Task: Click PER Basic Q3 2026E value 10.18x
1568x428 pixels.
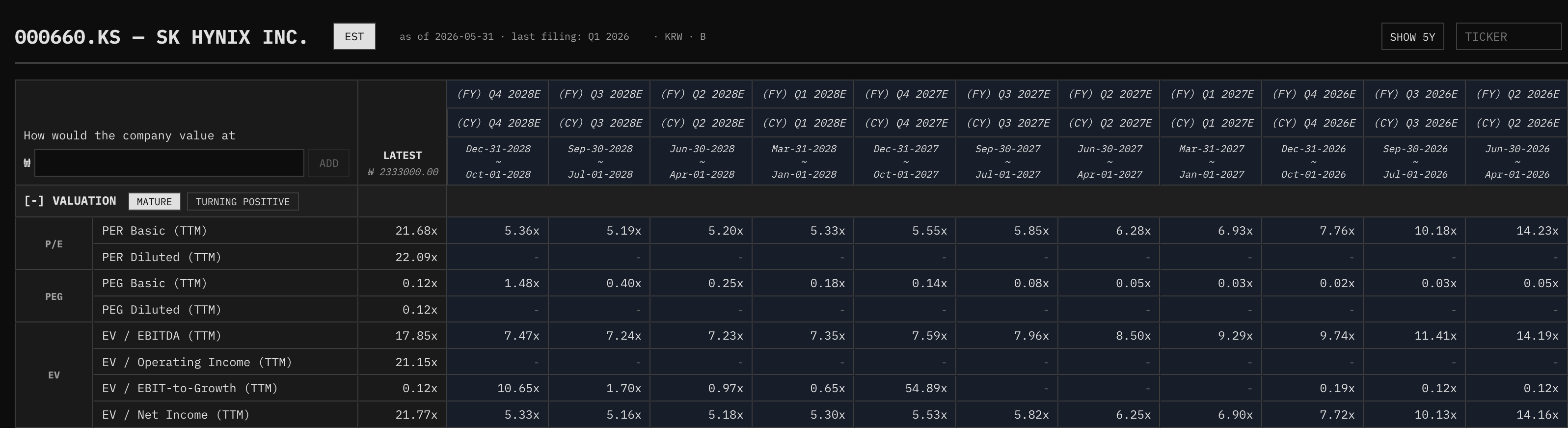Action: (x=1435, y=231)
